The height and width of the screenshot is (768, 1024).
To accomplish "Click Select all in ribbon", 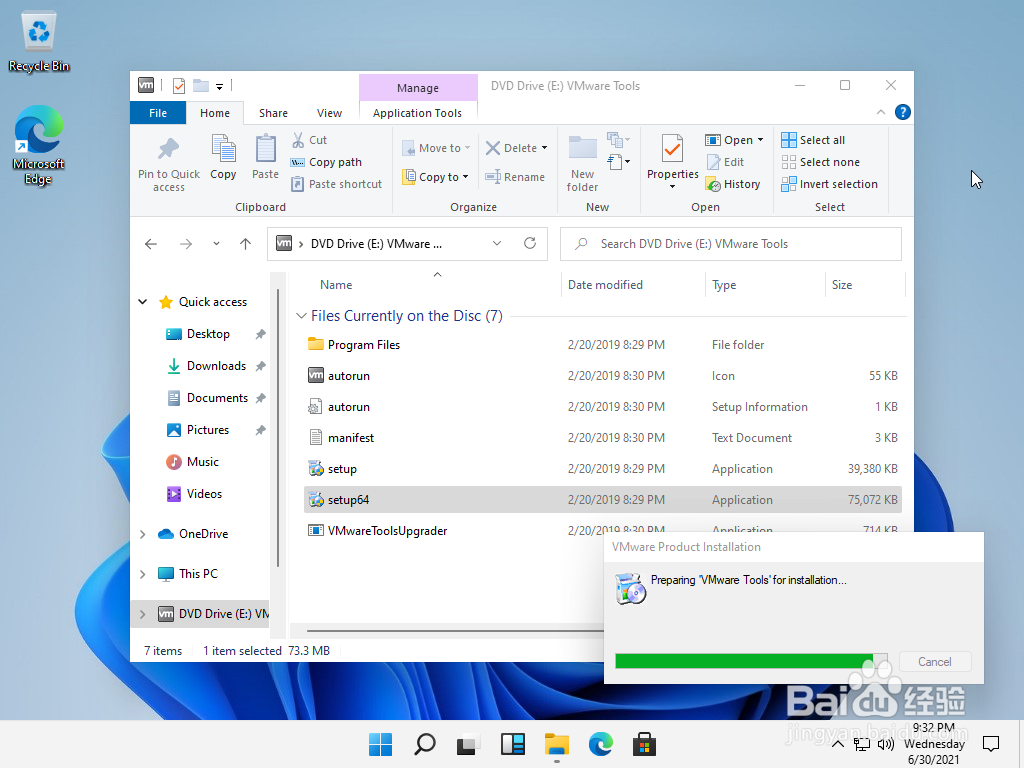I will [812, 140].
